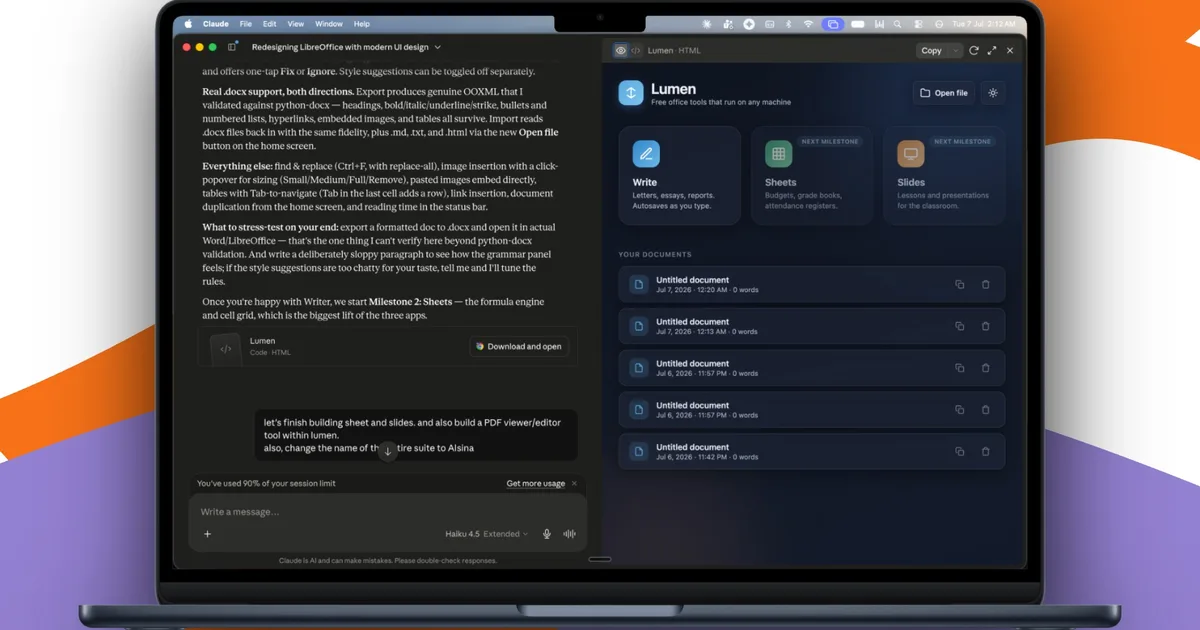
Task: Delete the 12:20 AM document
Action: (986, 284)
